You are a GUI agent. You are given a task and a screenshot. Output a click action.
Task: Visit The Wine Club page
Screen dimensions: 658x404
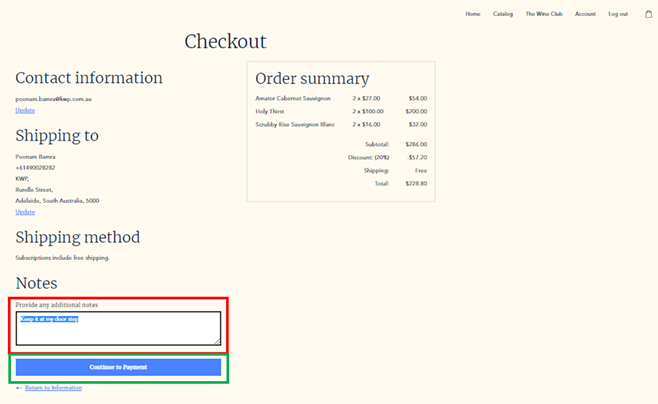click(x=544, y=14)
